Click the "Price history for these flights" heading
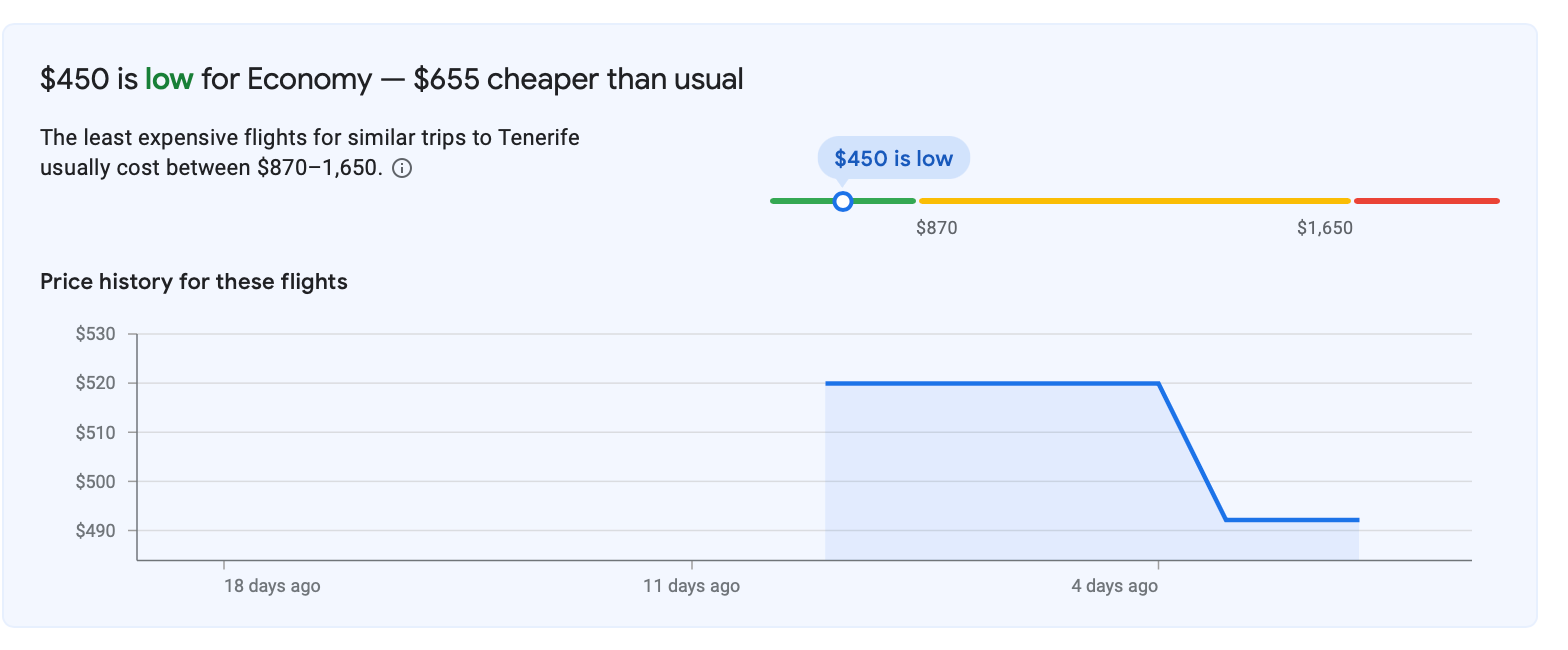 pos(194,282)
